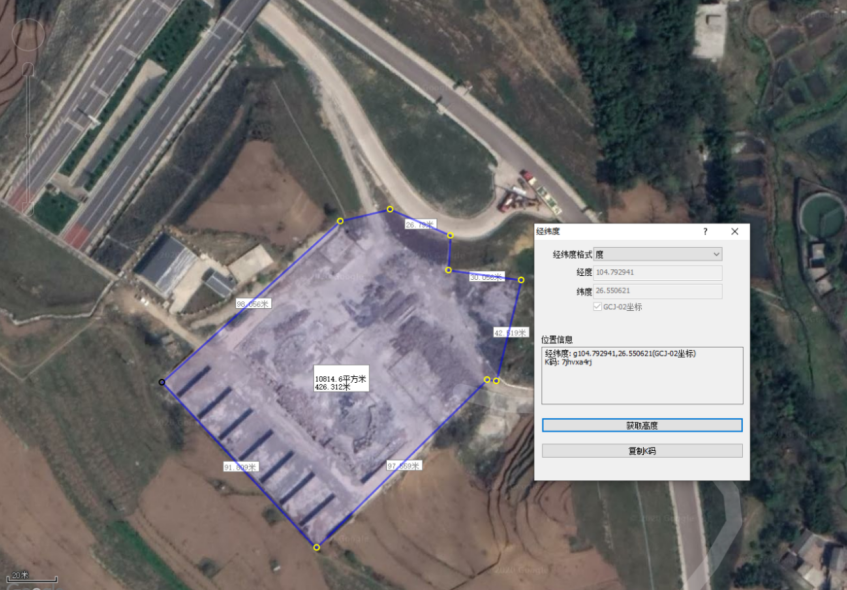
Task: Select the rightmost yellow polygon vertex
Action: (x=521, y=280)
